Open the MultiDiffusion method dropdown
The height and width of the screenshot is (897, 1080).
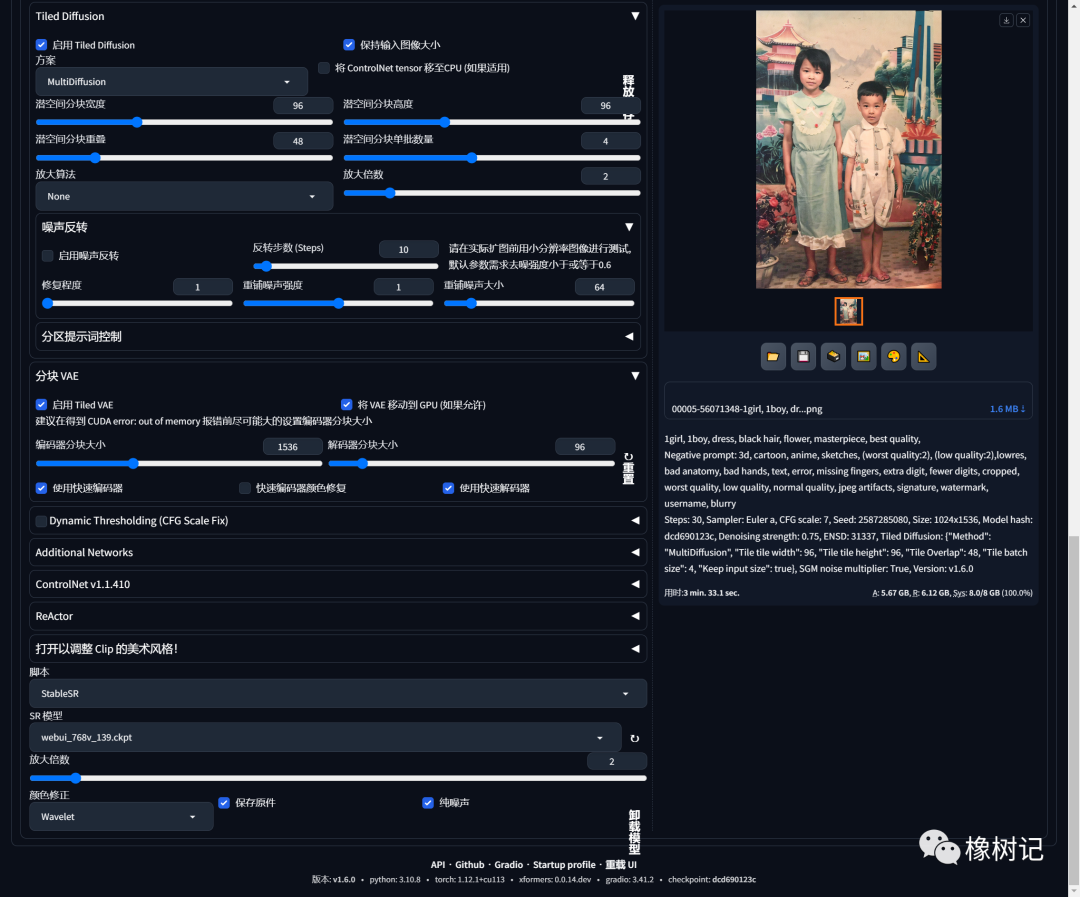[x=172, y=81]
